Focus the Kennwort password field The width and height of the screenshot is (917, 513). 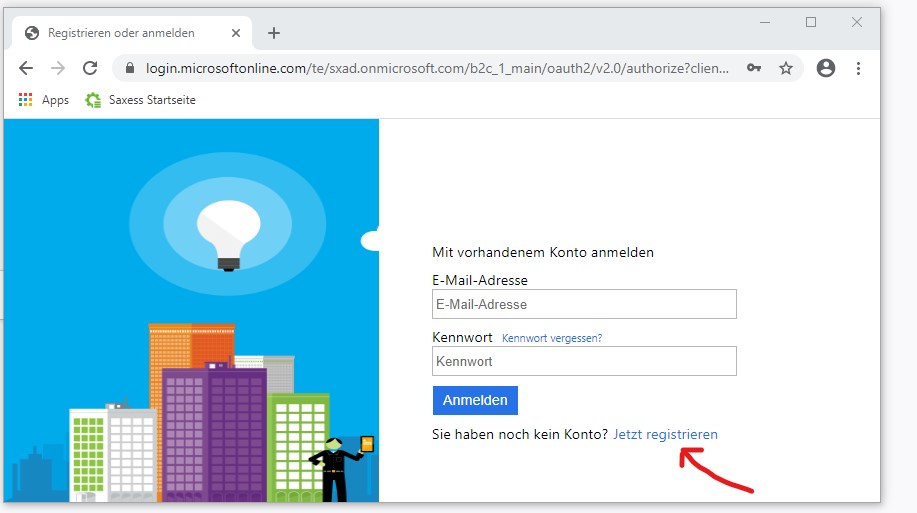click(x=584, y=361)
